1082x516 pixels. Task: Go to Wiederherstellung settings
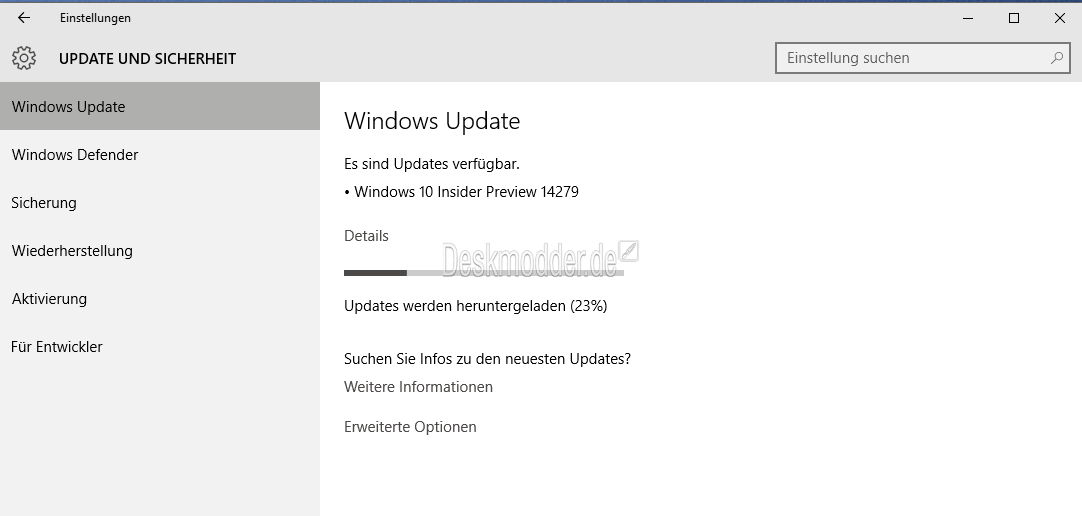click(x=160, y=250)
